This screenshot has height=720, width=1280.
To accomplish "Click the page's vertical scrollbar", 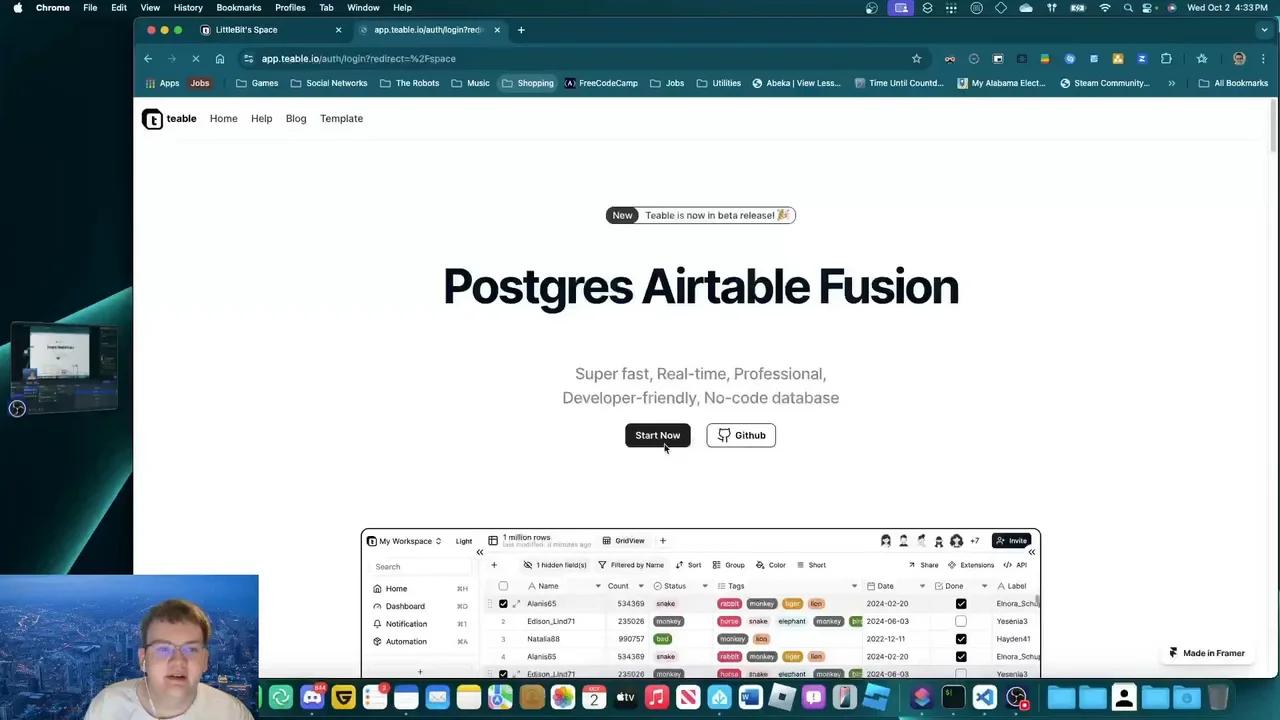I will (x=1273, y=125).
